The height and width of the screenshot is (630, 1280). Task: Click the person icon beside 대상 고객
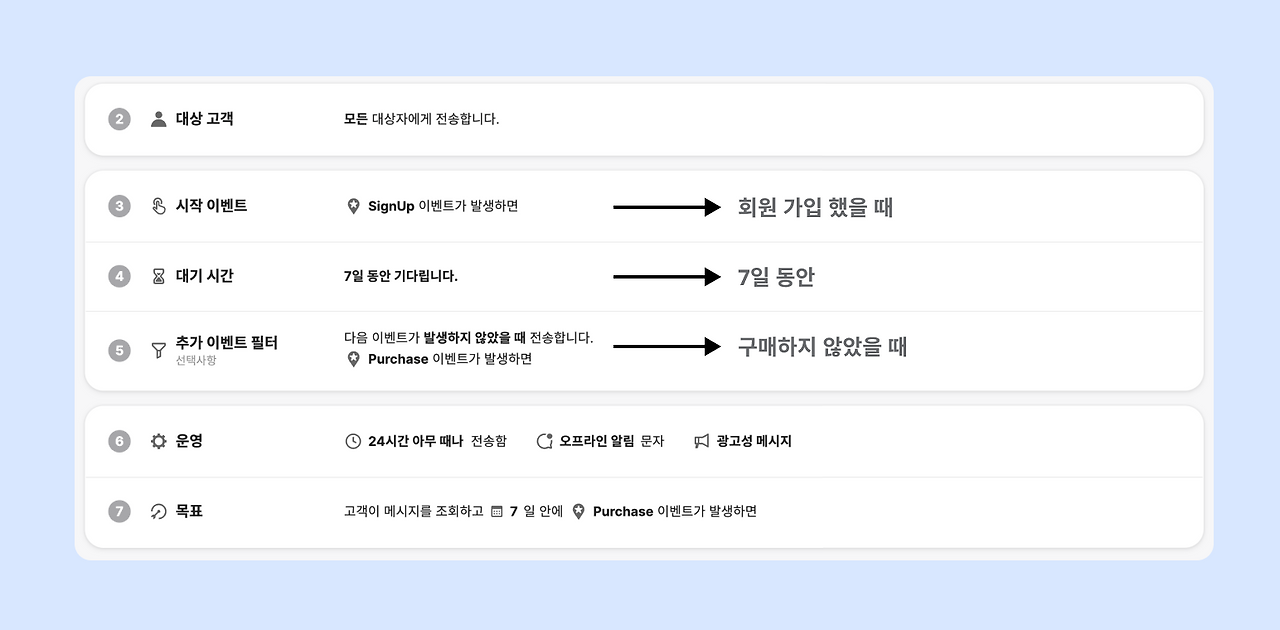tap(158, 119)
